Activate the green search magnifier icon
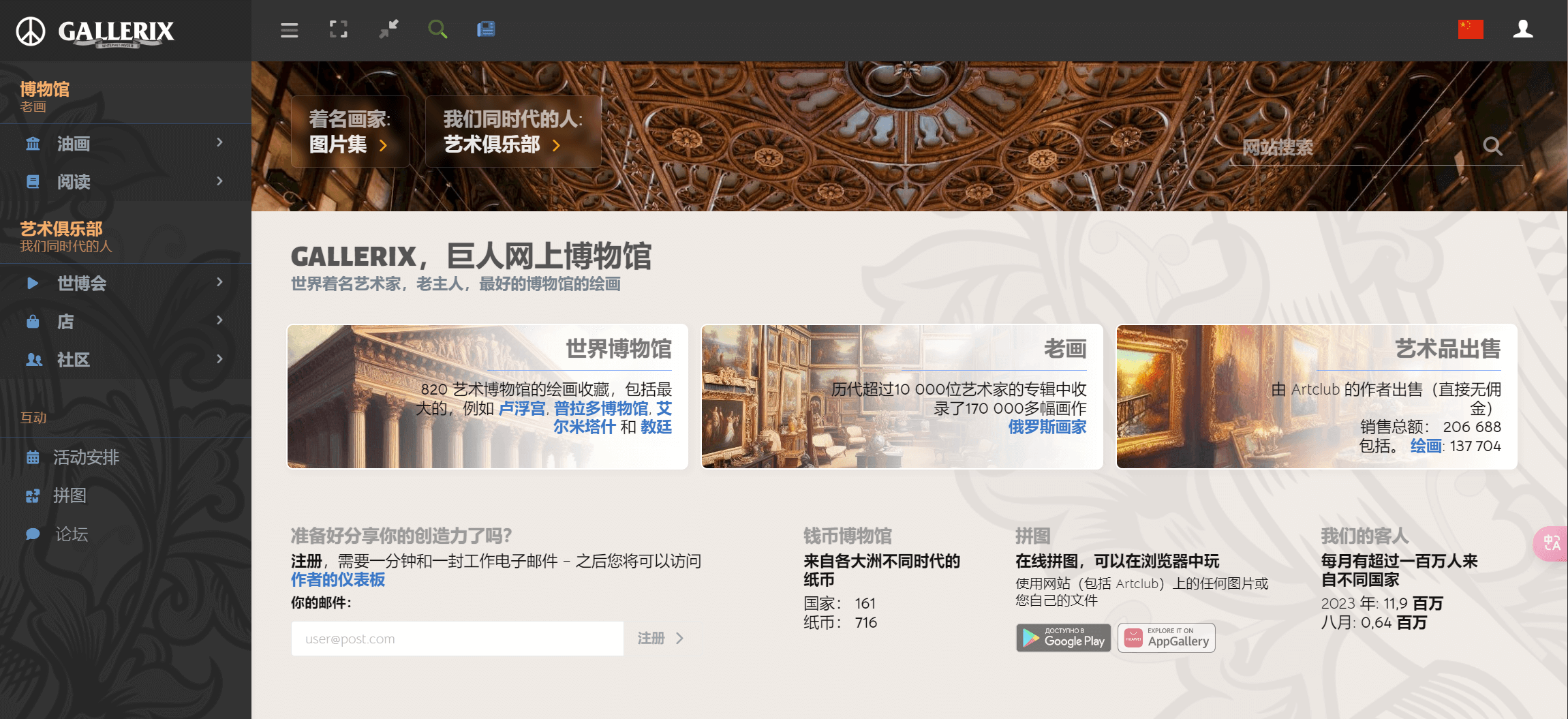Screen dimensions: 1568x719 pyautogui.click(x=437, y=30)
